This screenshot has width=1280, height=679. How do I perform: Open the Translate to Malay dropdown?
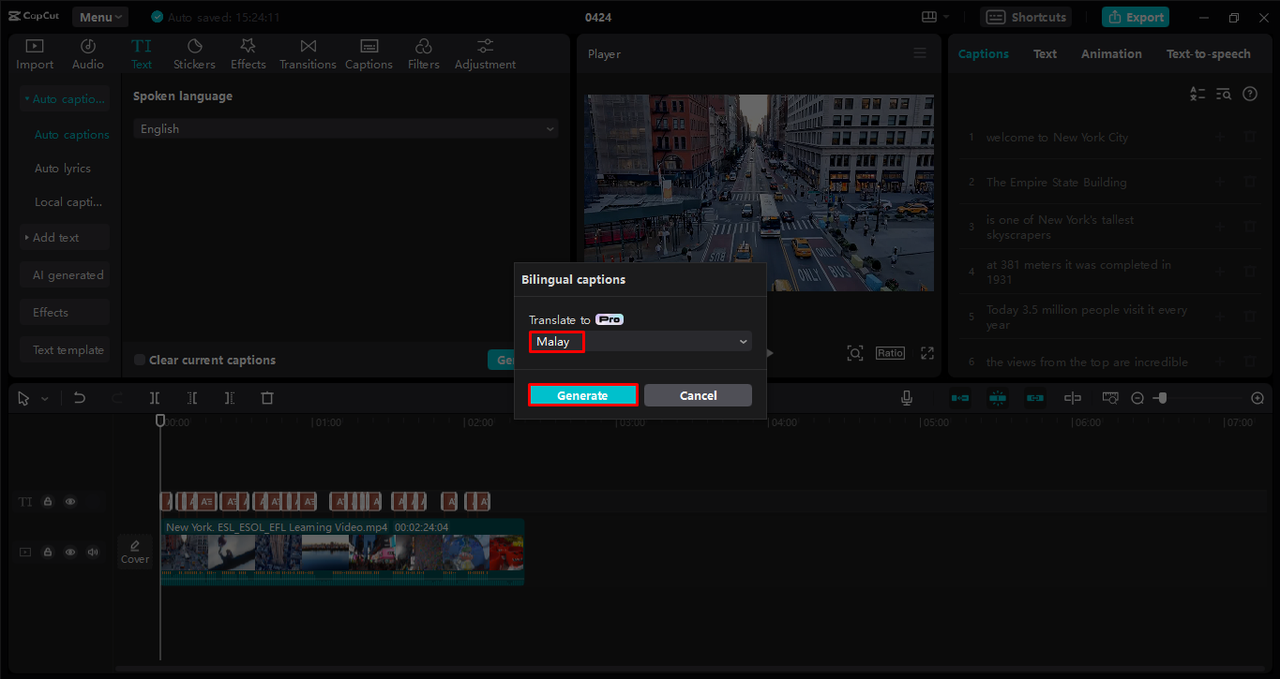(640, 342)
